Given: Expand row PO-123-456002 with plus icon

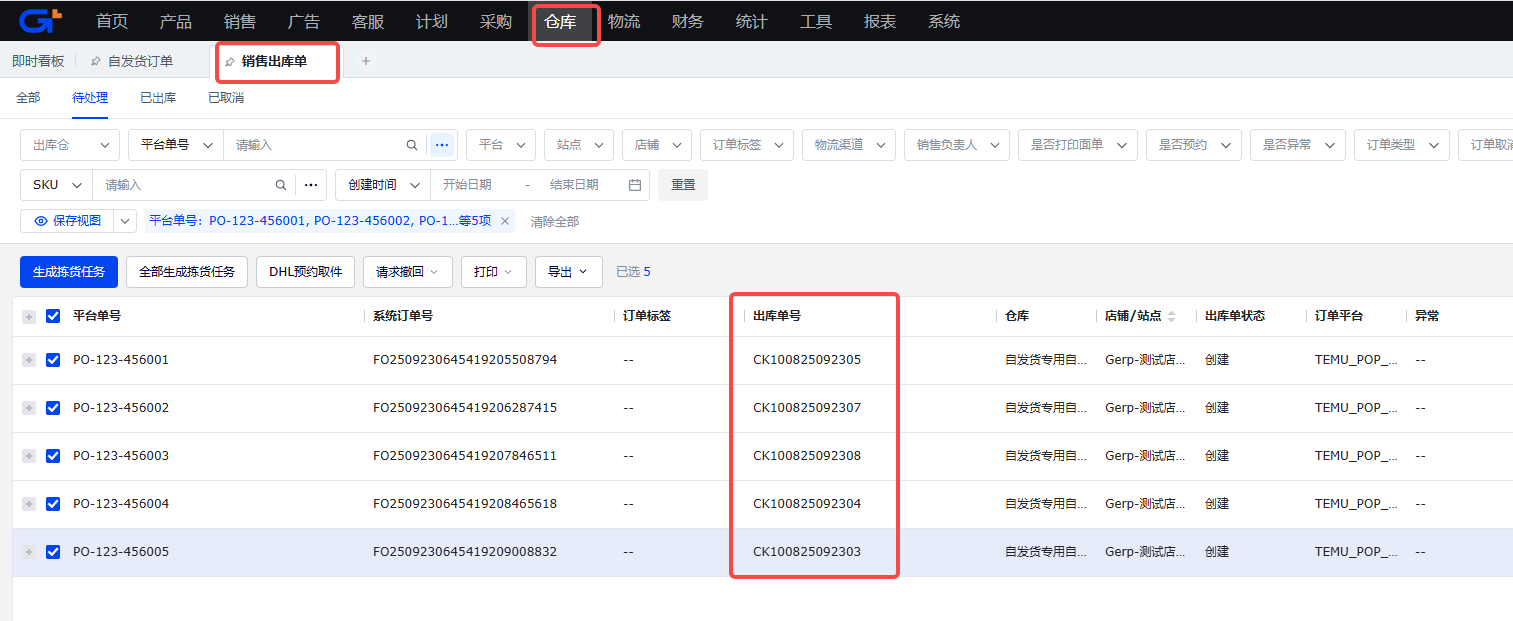Looking at the screenshot, I should click(x=29, y=408).
